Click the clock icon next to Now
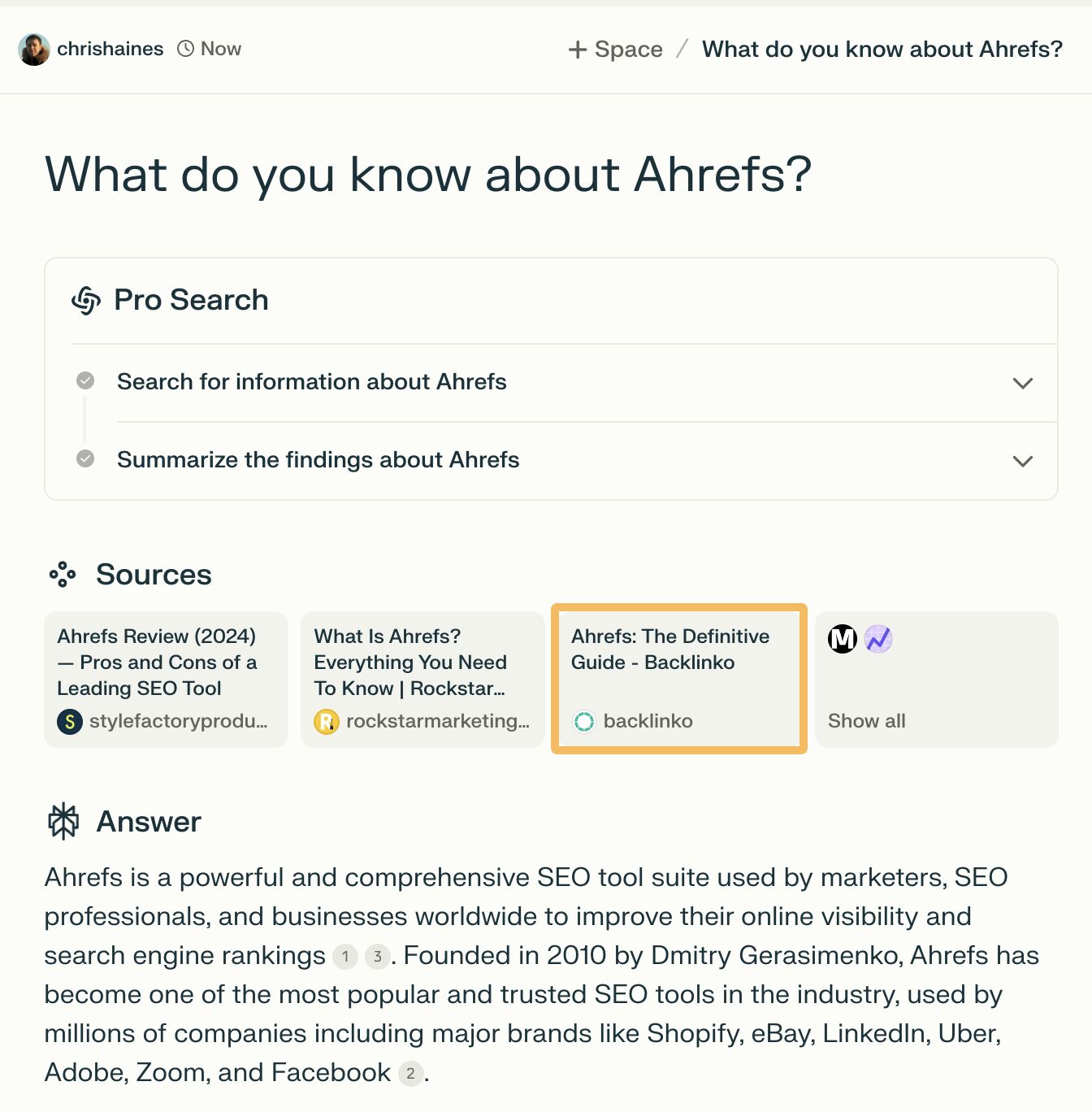The height and width of the screenshot is (1112, 1092). click(x=185, y=48)
